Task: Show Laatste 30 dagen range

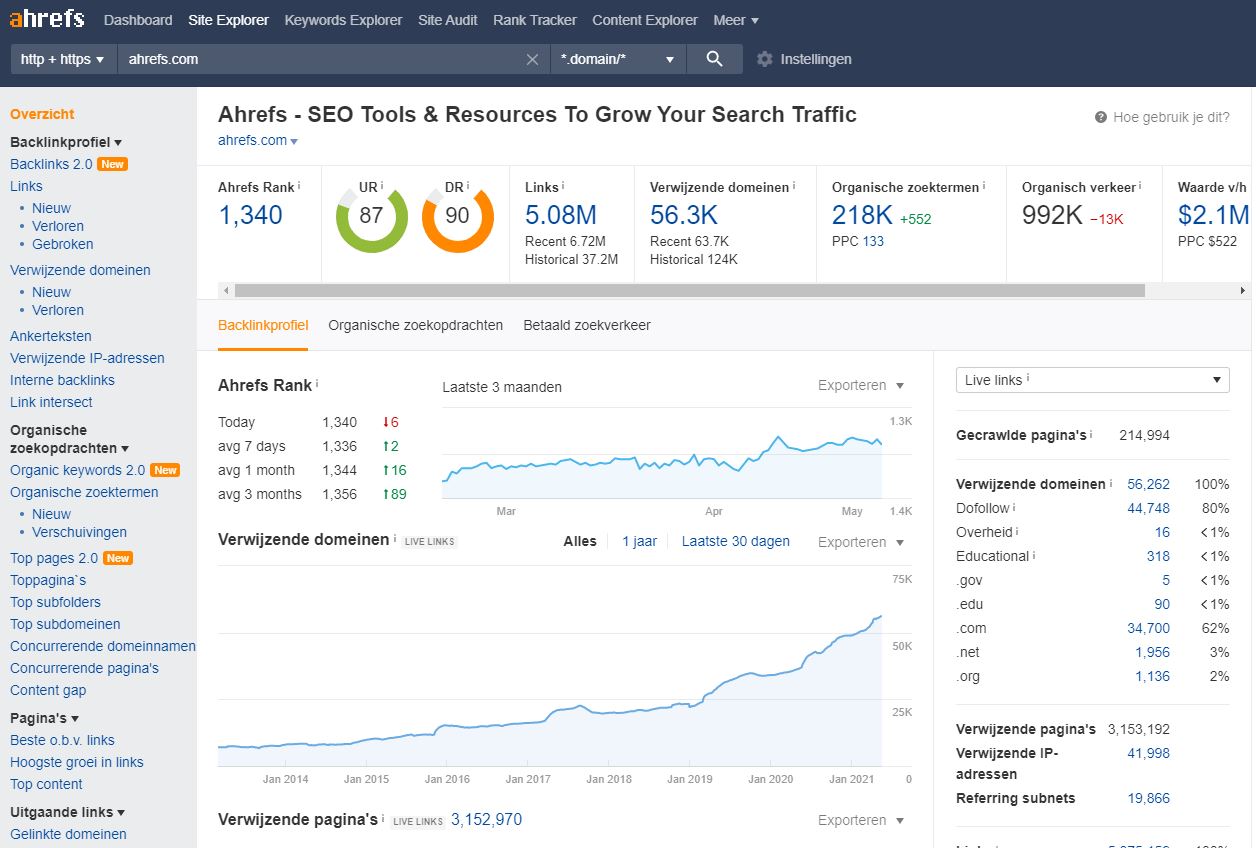Action: [736, 541]
